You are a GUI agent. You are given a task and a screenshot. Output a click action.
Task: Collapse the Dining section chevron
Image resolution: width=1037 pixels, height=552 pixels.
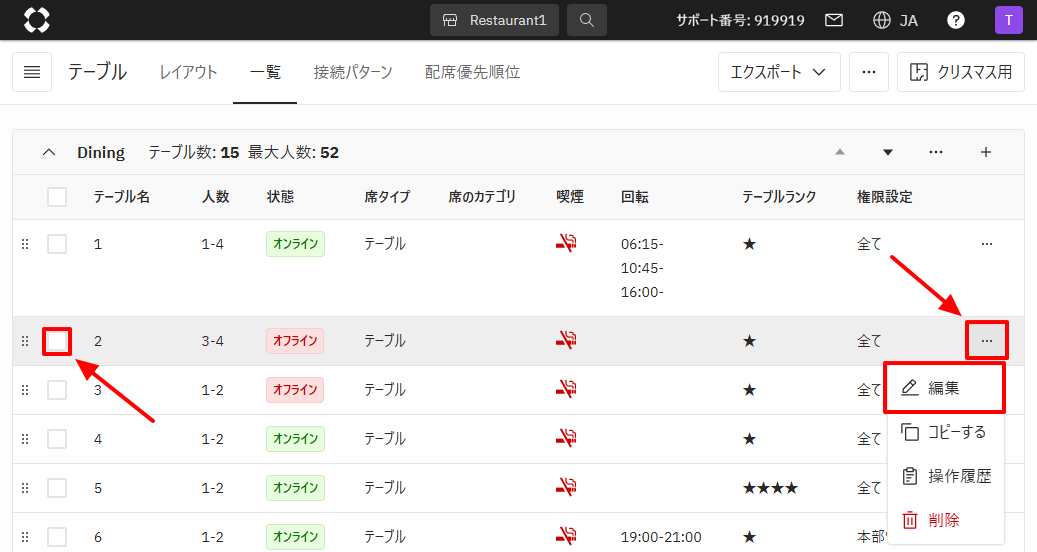click(48, 152)
